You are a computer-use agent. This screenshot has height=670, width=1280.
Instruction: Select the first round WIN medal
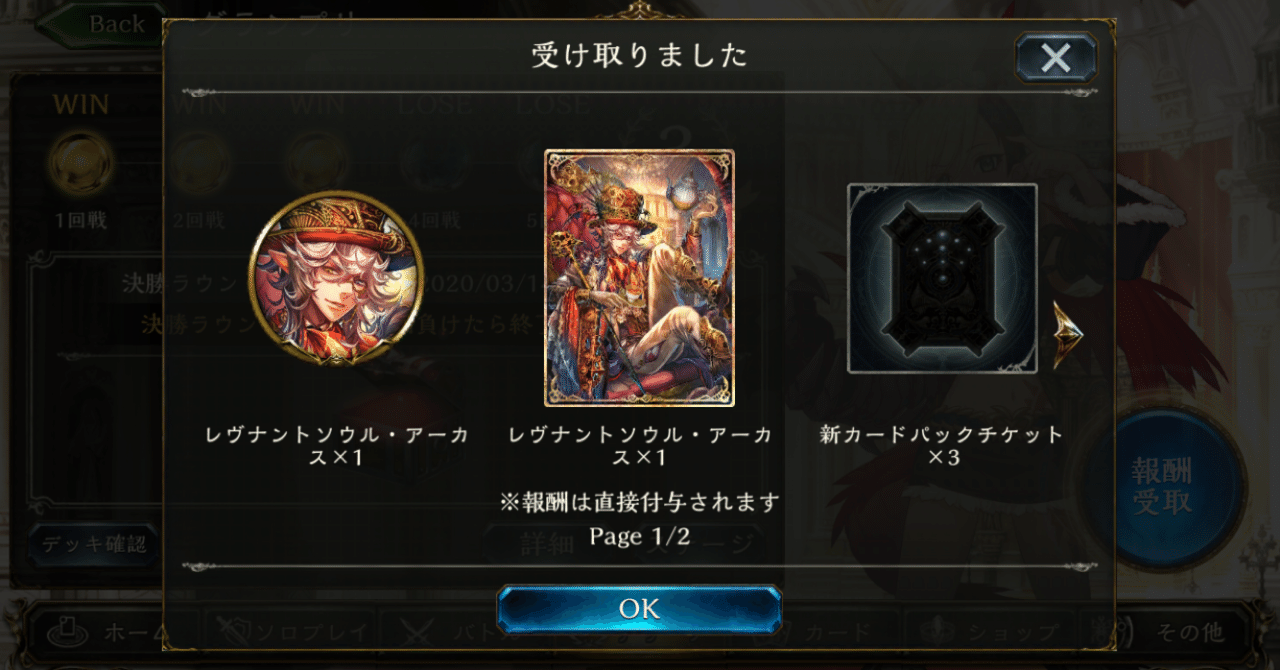(81, 162)
